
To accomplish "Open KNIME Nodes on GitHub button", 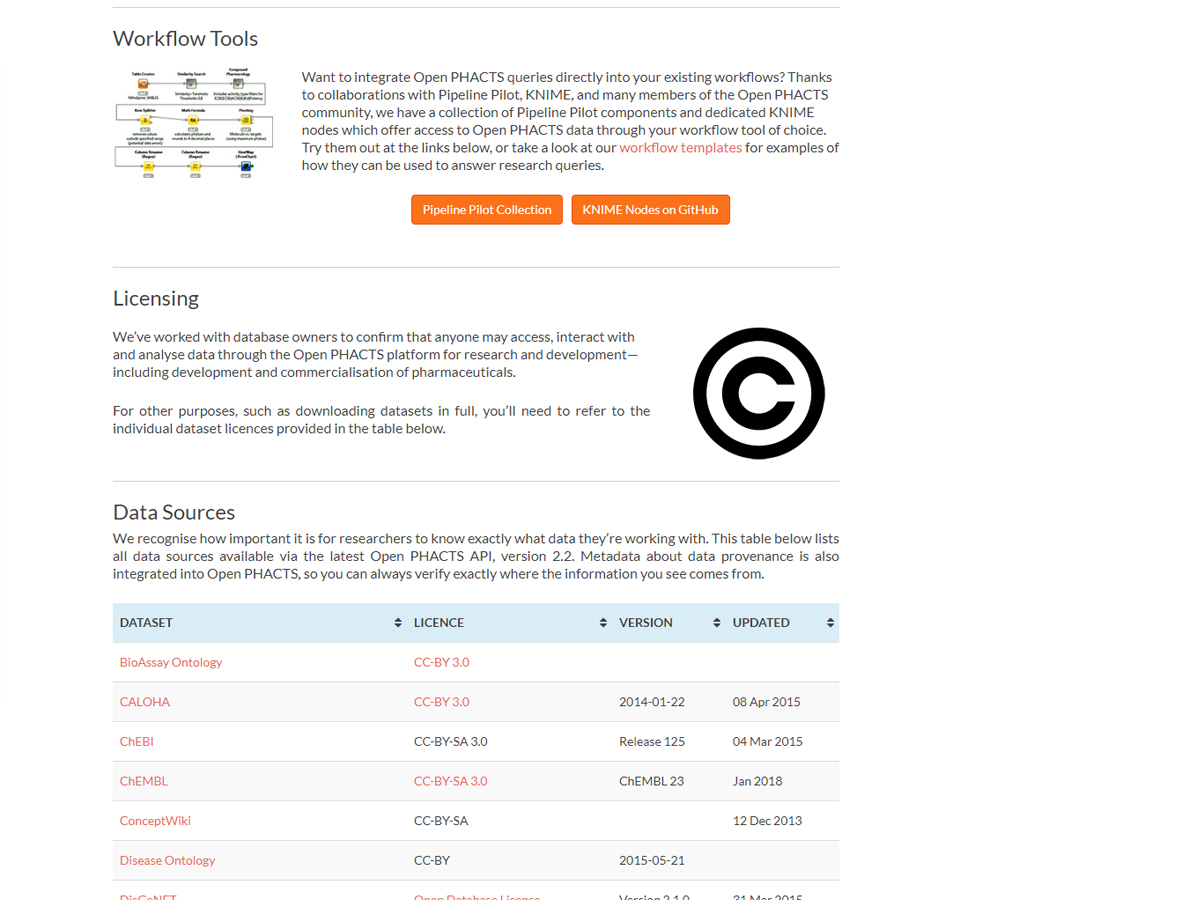I will pos(650,210).
